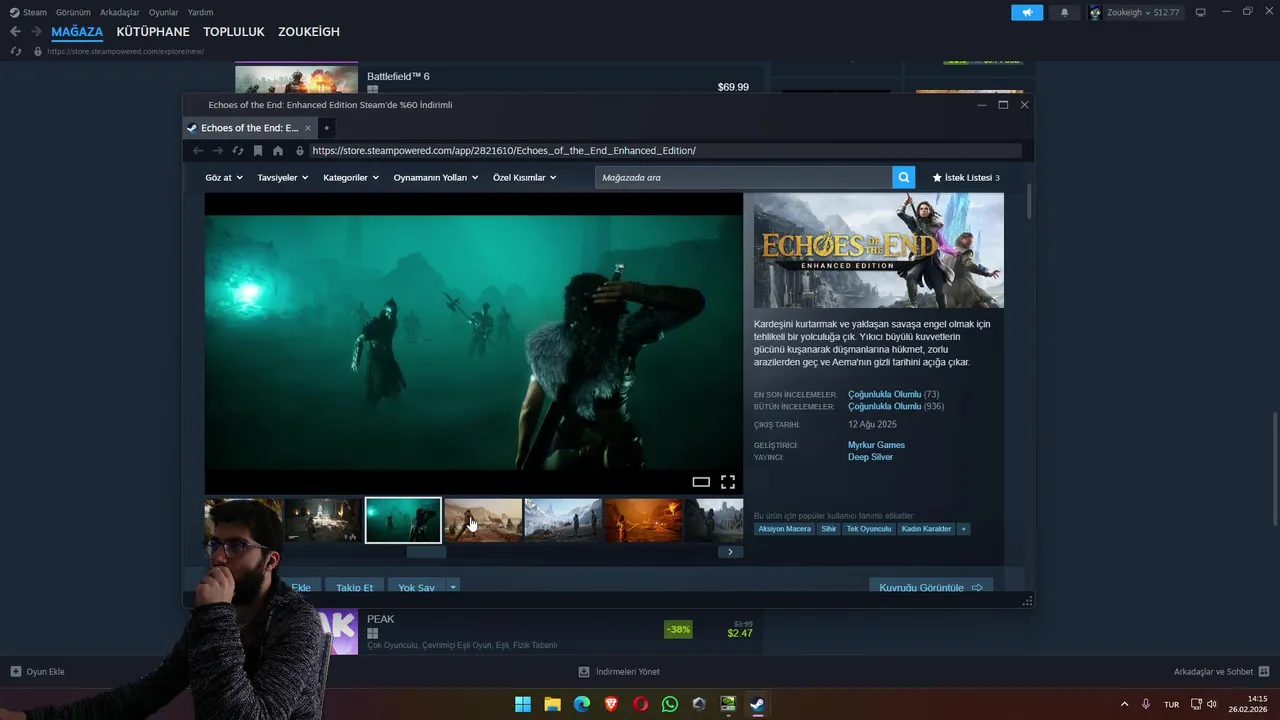Image resolution: width=1280 pixels, height=720 pixels.
Task: Open the Arkadaşlar menu
Action: pyautogui.click(x=119, y=12)
